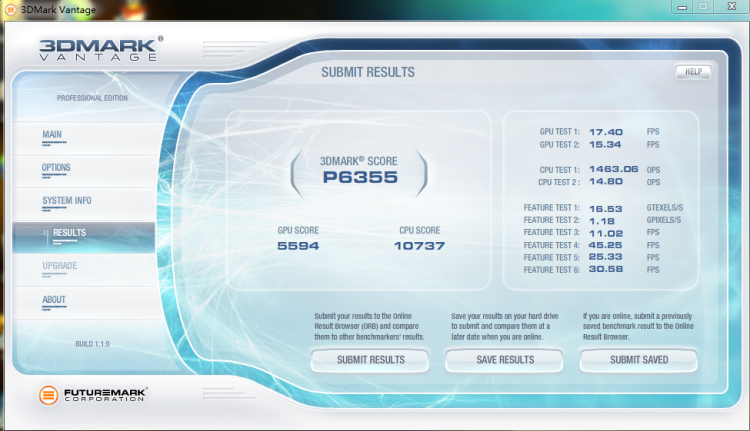Select CPU Test 2 value 14.80
Image resolution: width=750 pixels, height=431 pixels.
[606, 182]
